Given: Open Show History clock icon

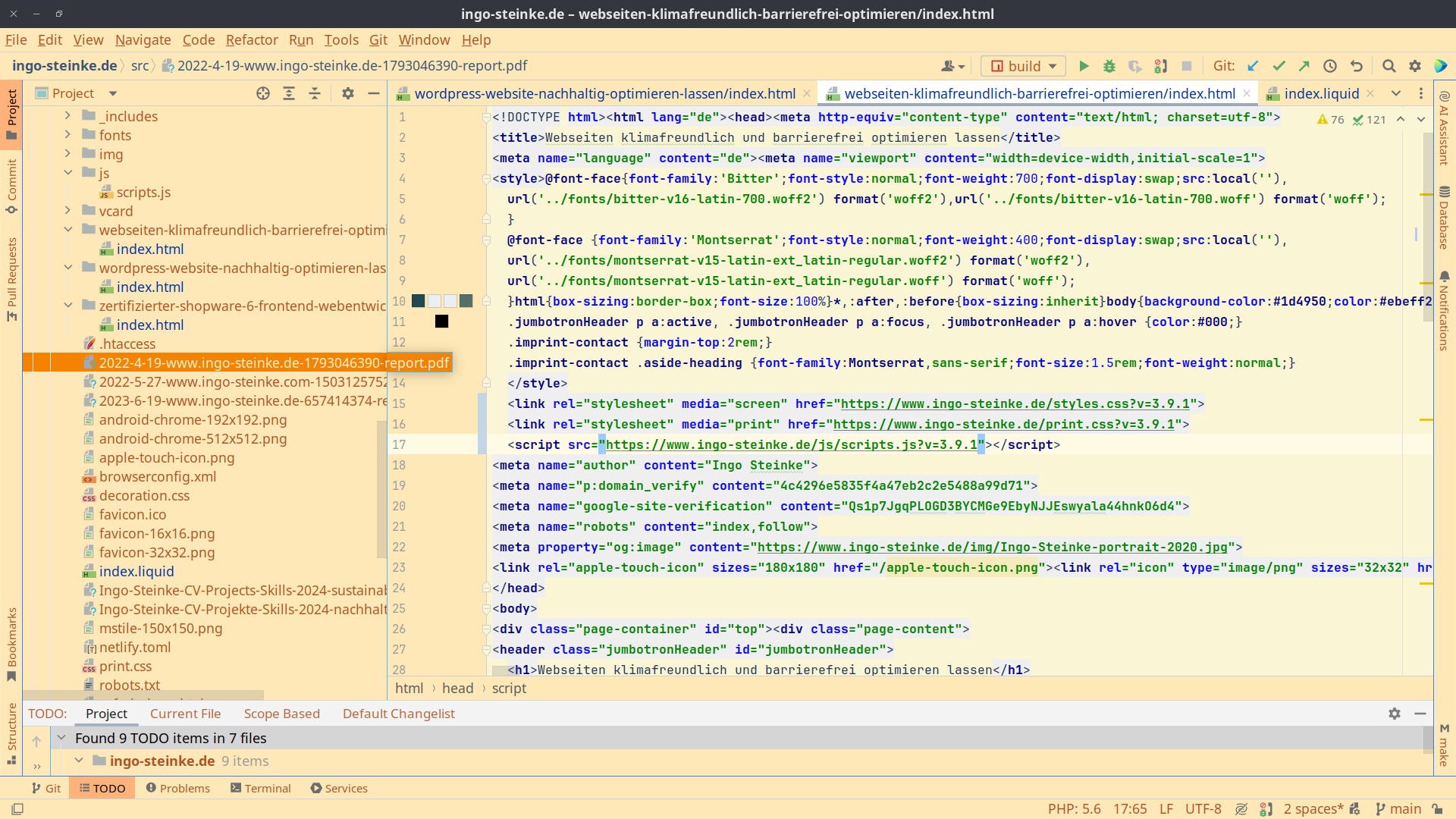Looking at the screenshot, I should [x=1330, y=66].
